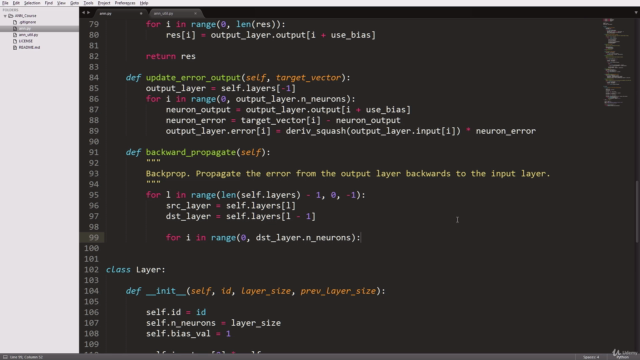Click 'dst_layer' on line 97
640x360 pixels.
point(188,216)
